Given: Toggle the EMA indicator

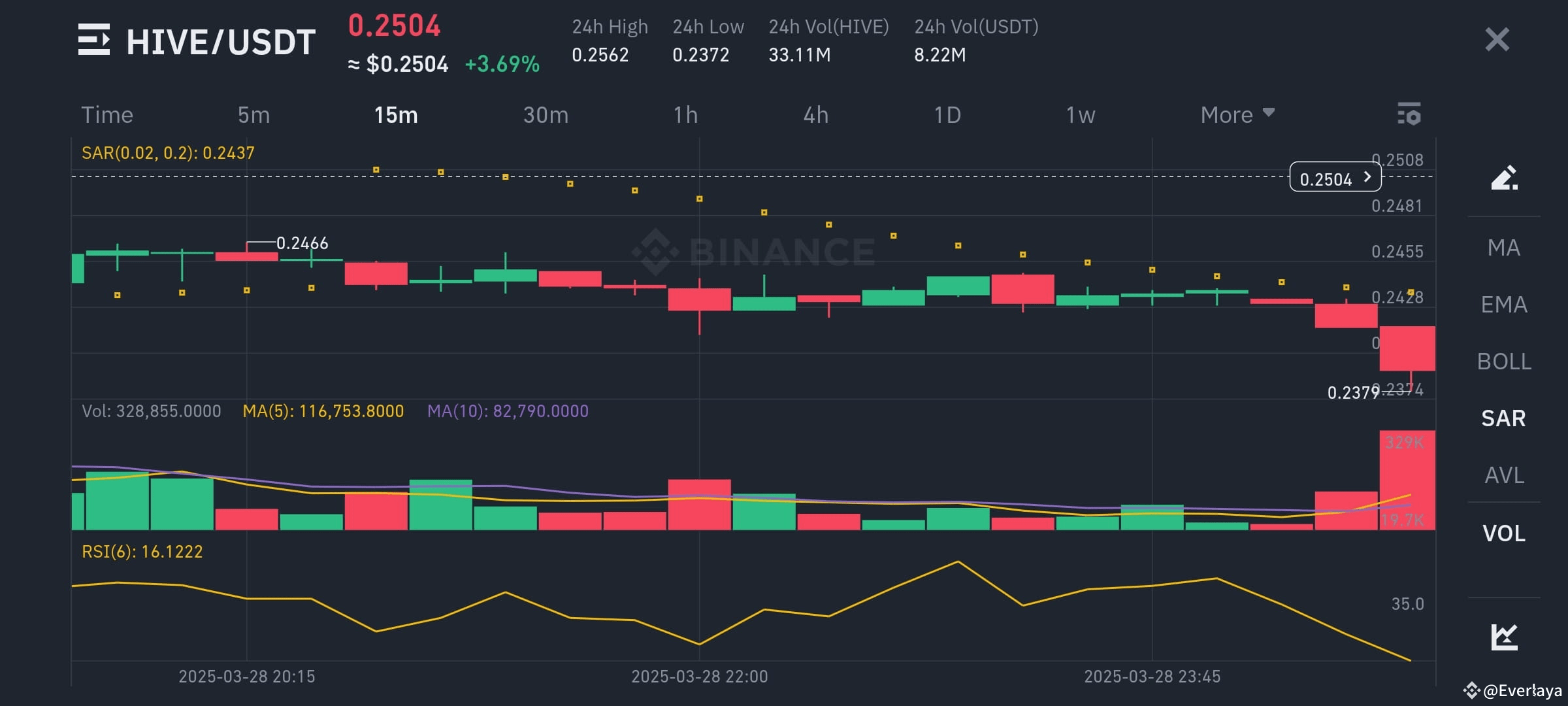Looking at the screenshot, I should (1504, 304).
